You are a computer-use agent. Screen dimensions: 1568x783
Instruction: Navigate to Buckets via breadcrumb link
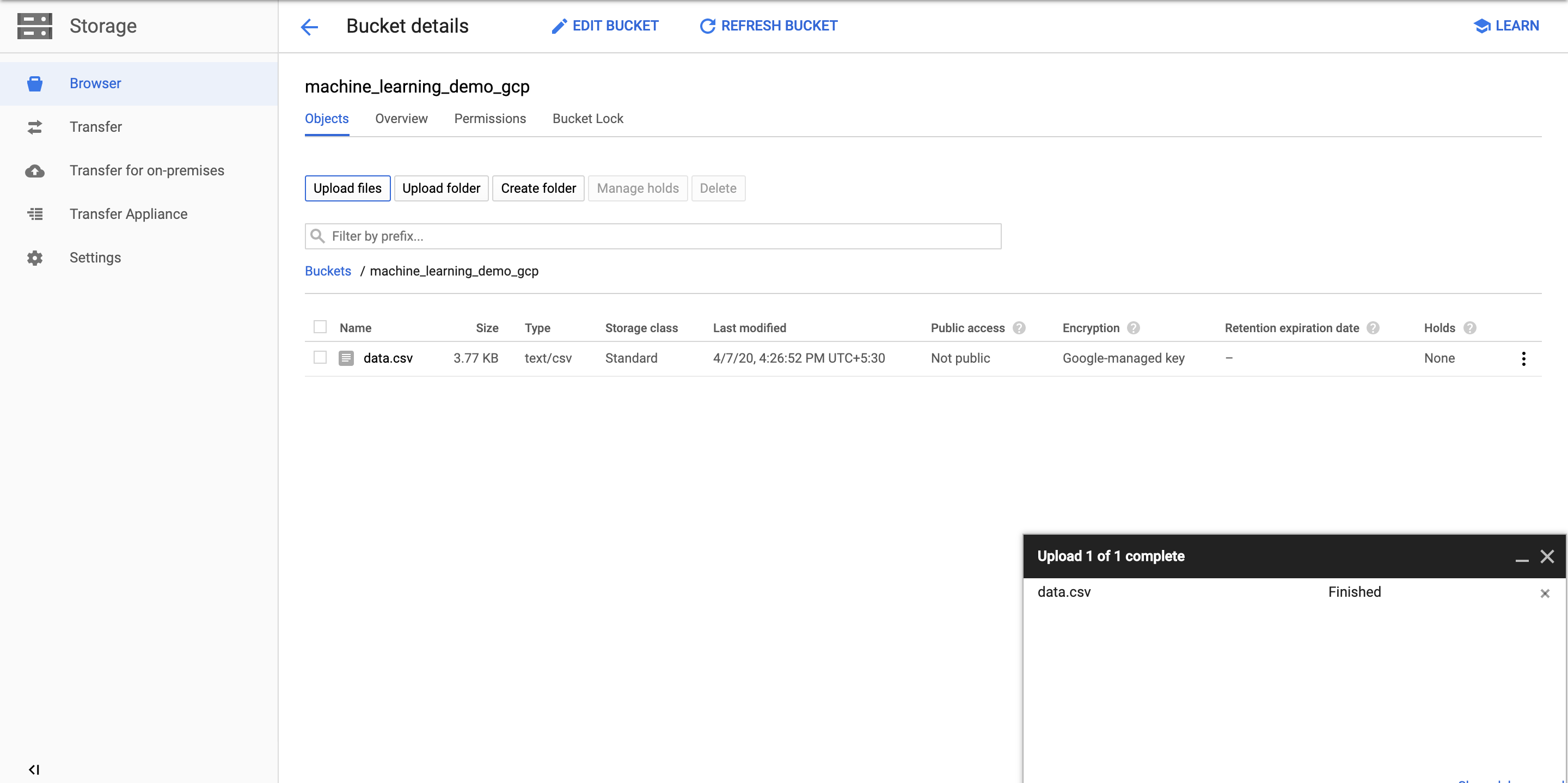point(328,271)
